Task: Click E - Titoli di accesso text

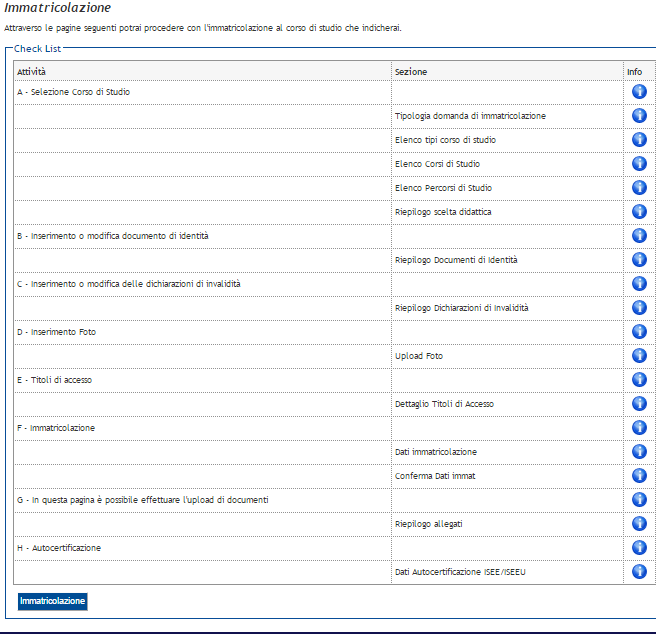Action: 54,380
